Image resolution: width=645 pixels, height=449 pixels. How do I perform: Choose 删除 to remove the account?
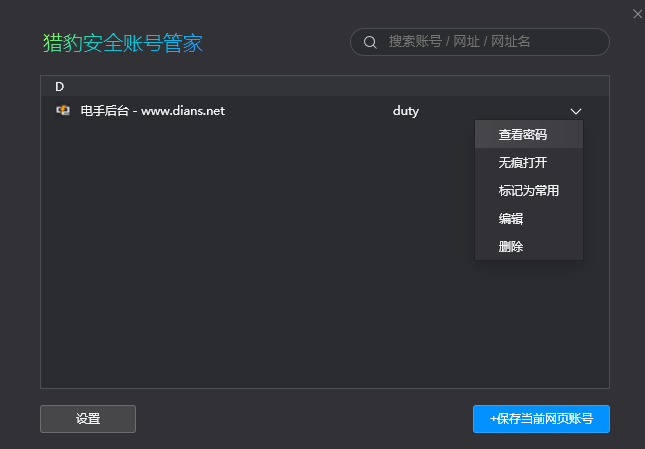pos(529,246)
